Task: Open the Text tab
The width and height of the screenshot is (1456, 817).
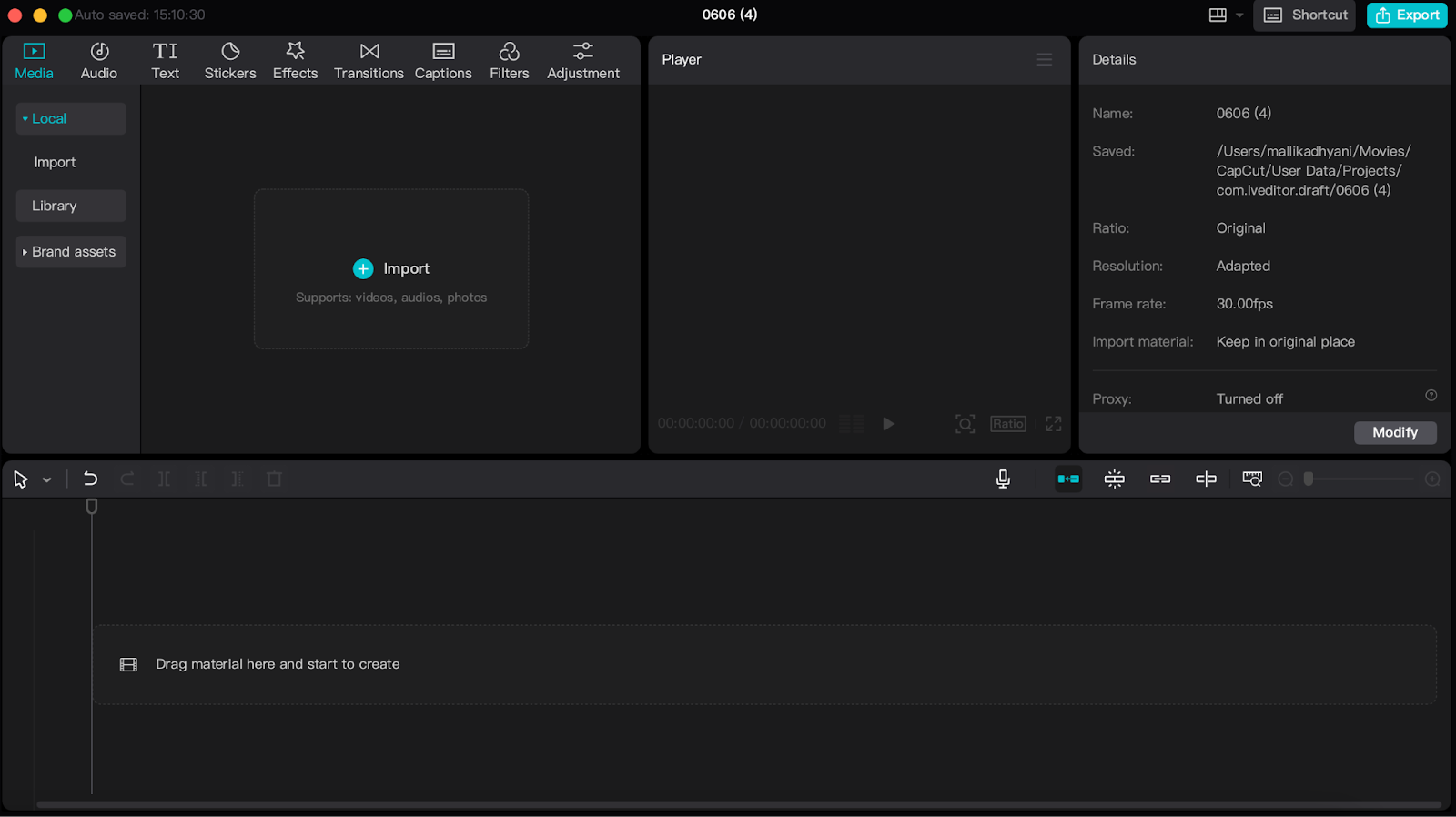Action: tap(165, 61)
